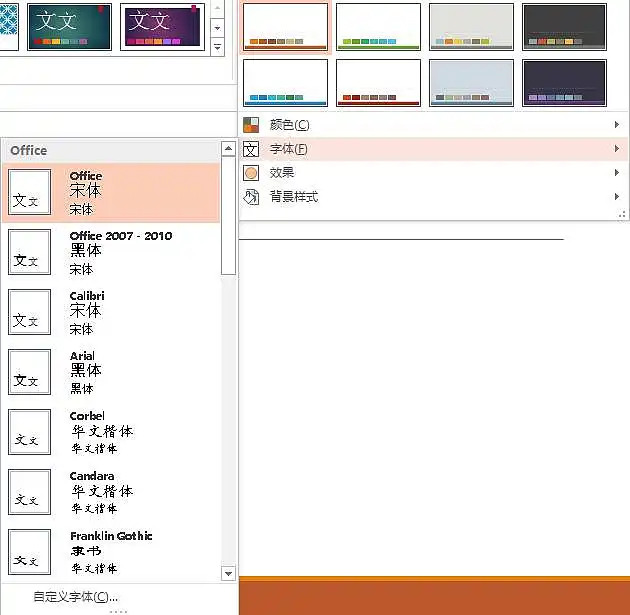Select the purple theme thumbnail
The width and height of the screenshot is (630, 615).
tap(162, 27)
